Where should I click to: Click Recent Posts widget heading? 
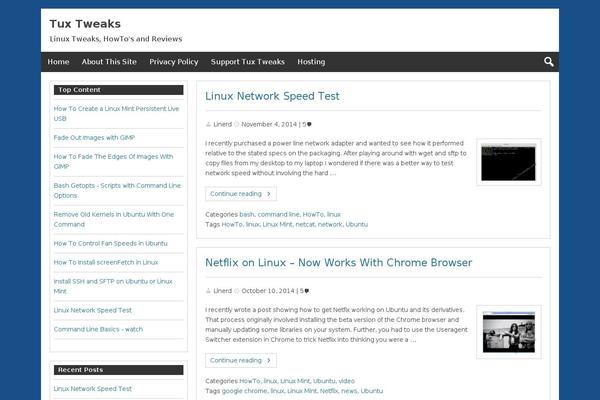[x=119, y=370]
